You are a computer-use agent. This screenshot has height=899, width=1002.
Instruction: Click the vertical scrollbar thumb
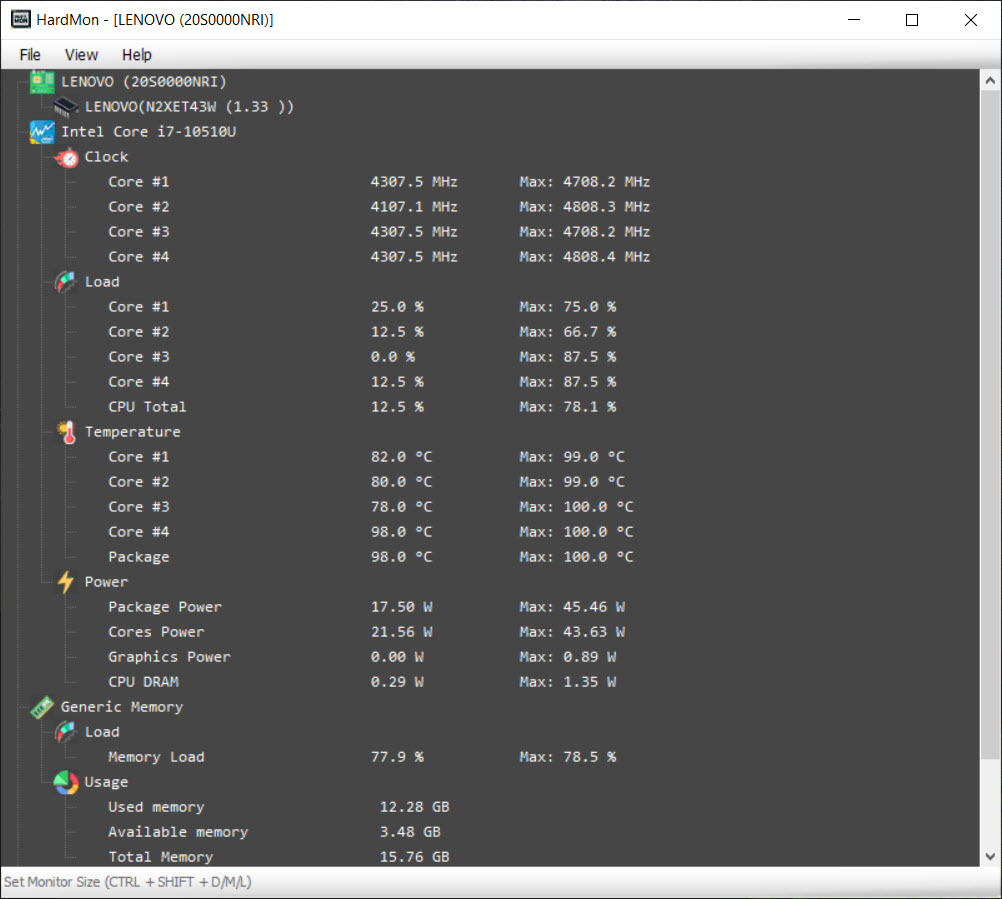[x=990, y=424]
